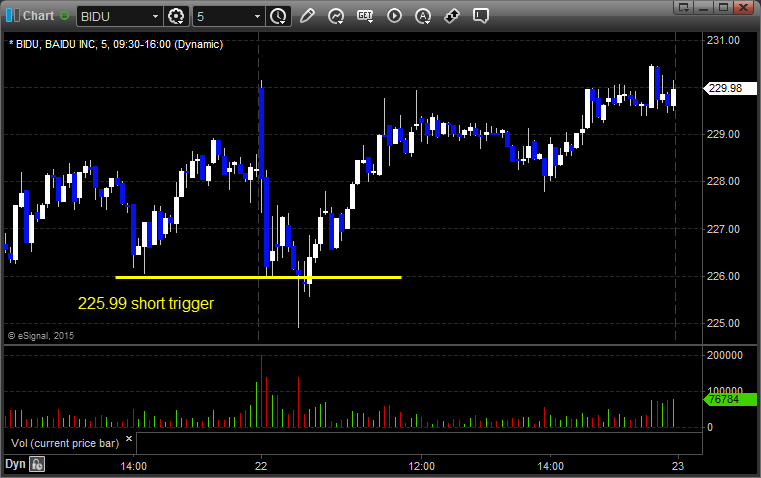The width and height of the screenshot is (761, 478).
Task: Toggle the Dyn dynamic scaling label
Action: click(15, 464)
